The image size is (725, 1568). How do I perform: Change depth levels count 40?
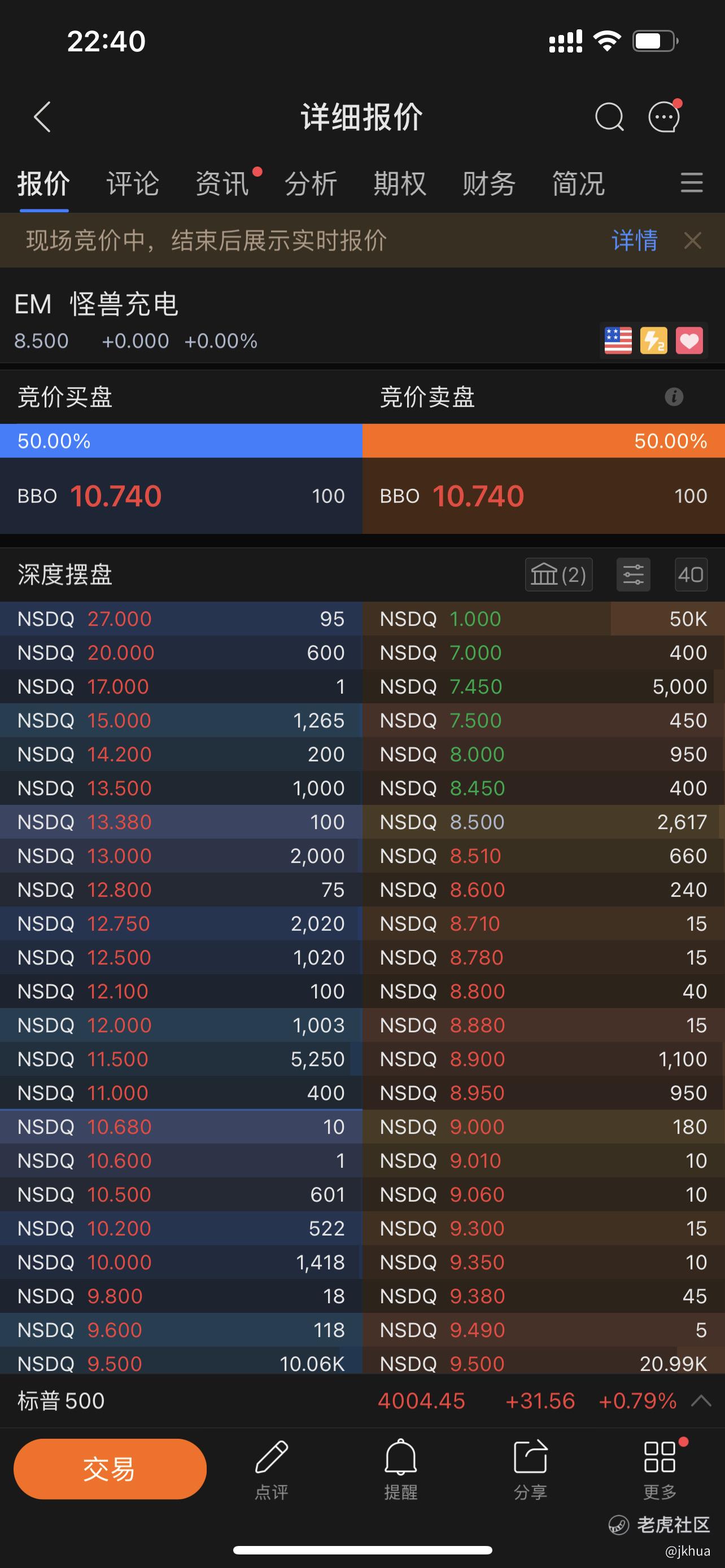(691, 575)
